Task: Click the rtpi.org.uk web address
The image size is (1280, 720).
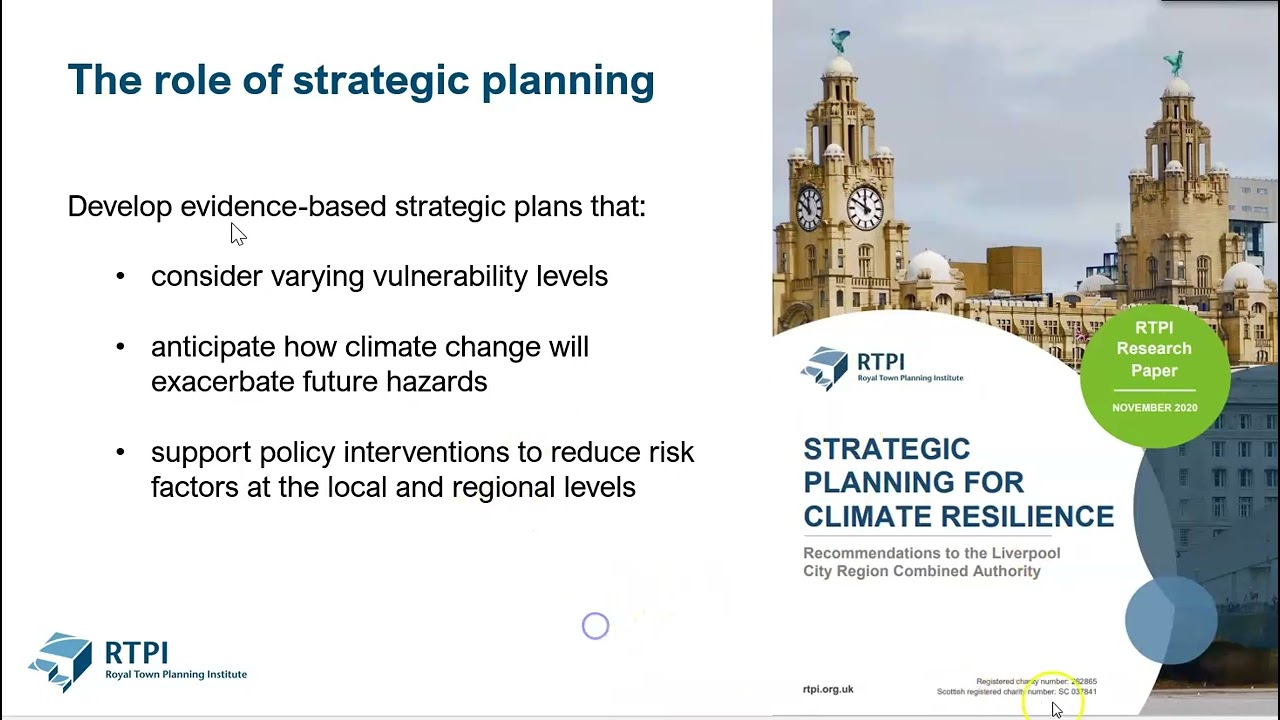Action: [828, 689]
